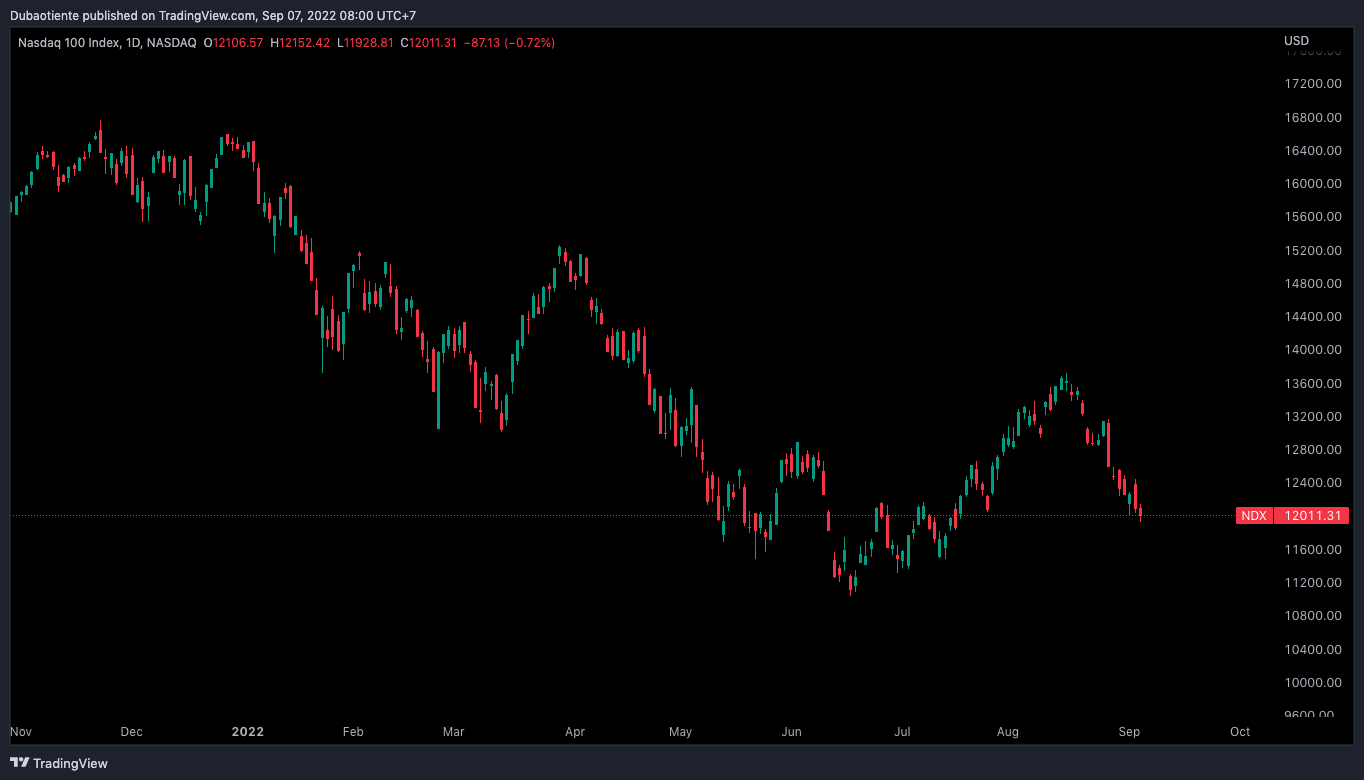Click the 11600.00 price axis label
The image size is (1364, 780).
[x=1313, y=549]
